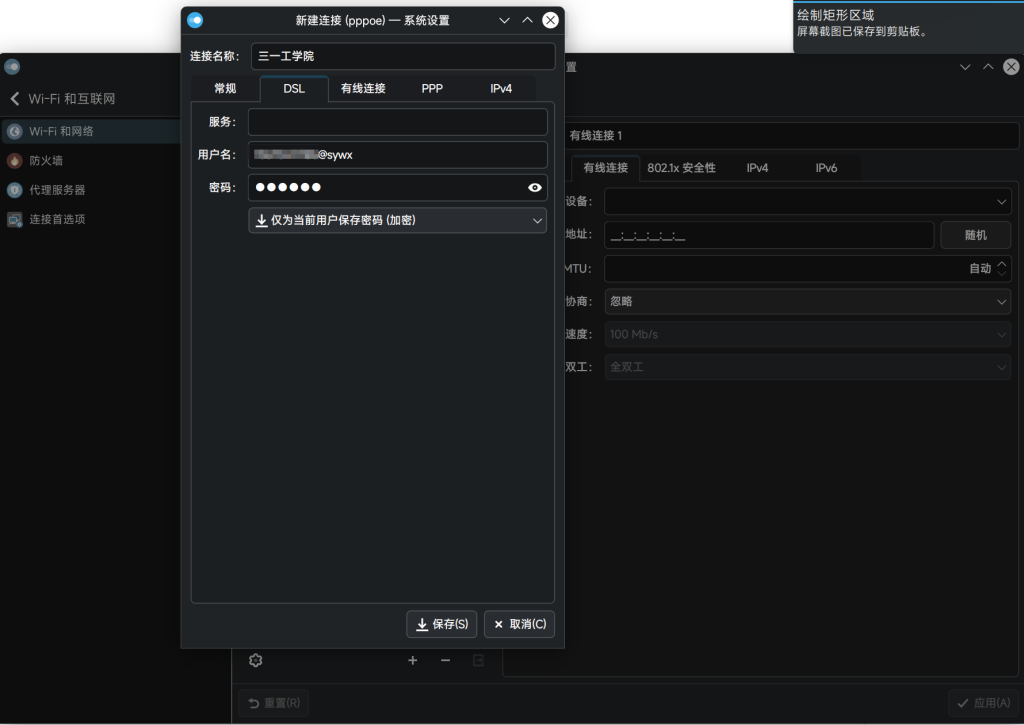Screen dimensions: 1024x725
Task: Toggle password visibility eye icon
Action: pos(535,187)
